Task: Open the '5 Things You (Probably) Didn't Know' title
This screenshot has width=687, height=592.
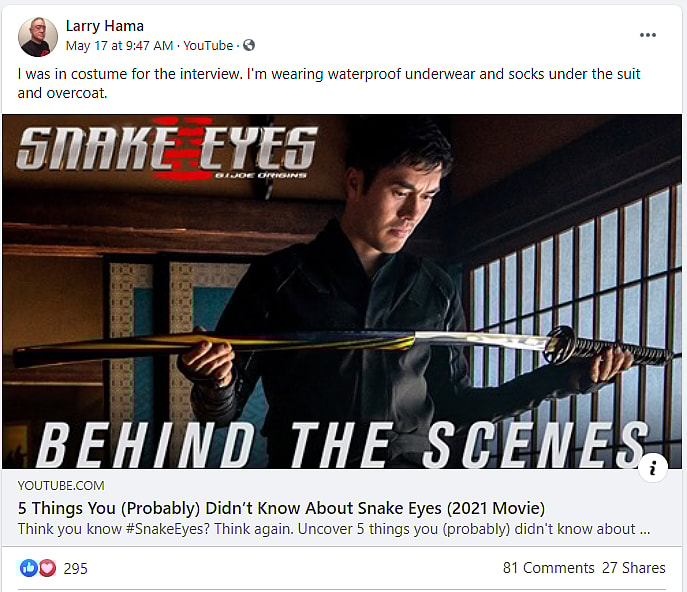Action: pos(281,507)
